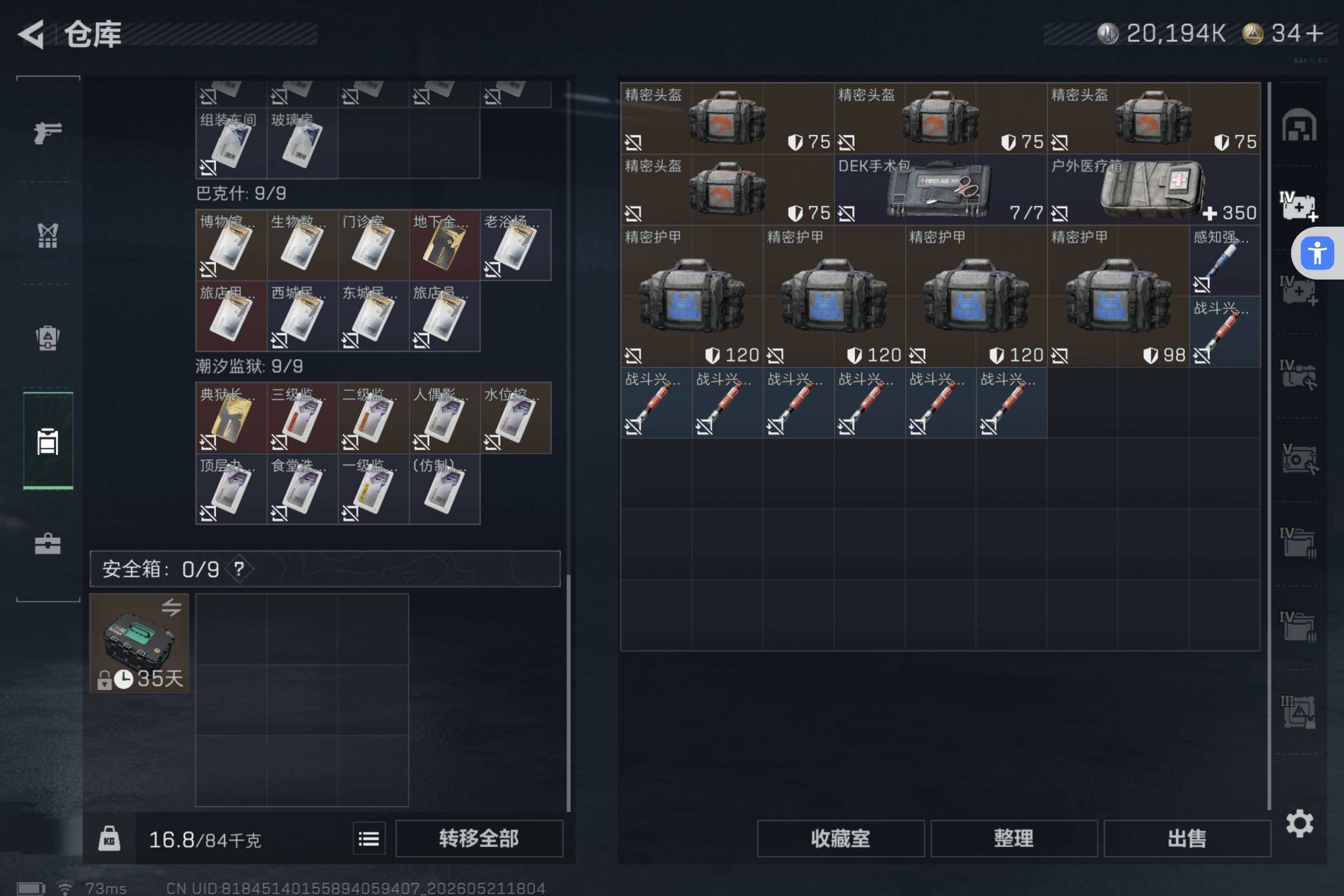
Task: Show safe box help with the question mark
Action: (239, 568)
